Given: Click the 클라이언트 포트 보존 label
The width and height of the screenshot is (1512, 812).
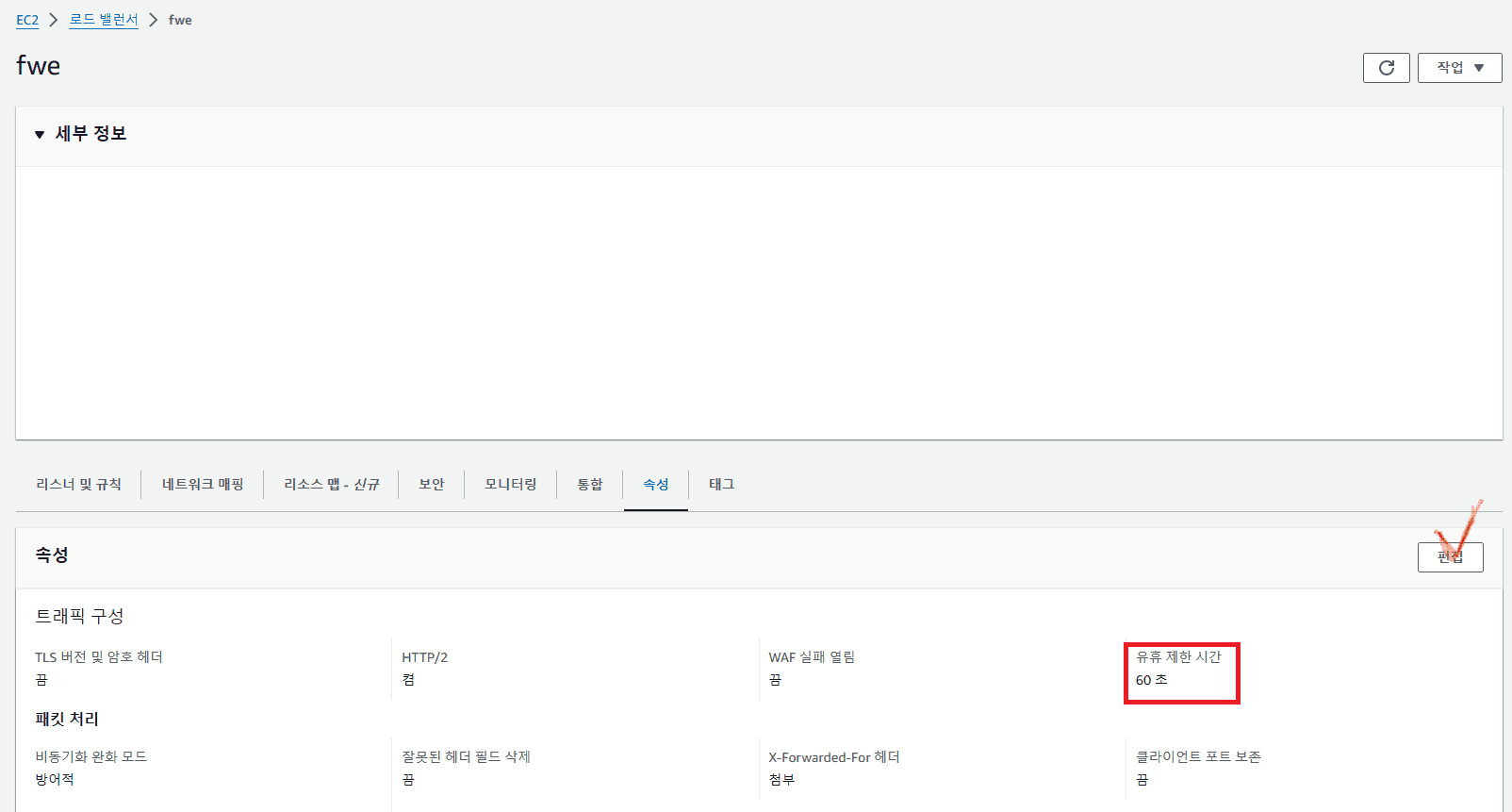Looking at the screenshot, I should 1197,757.
